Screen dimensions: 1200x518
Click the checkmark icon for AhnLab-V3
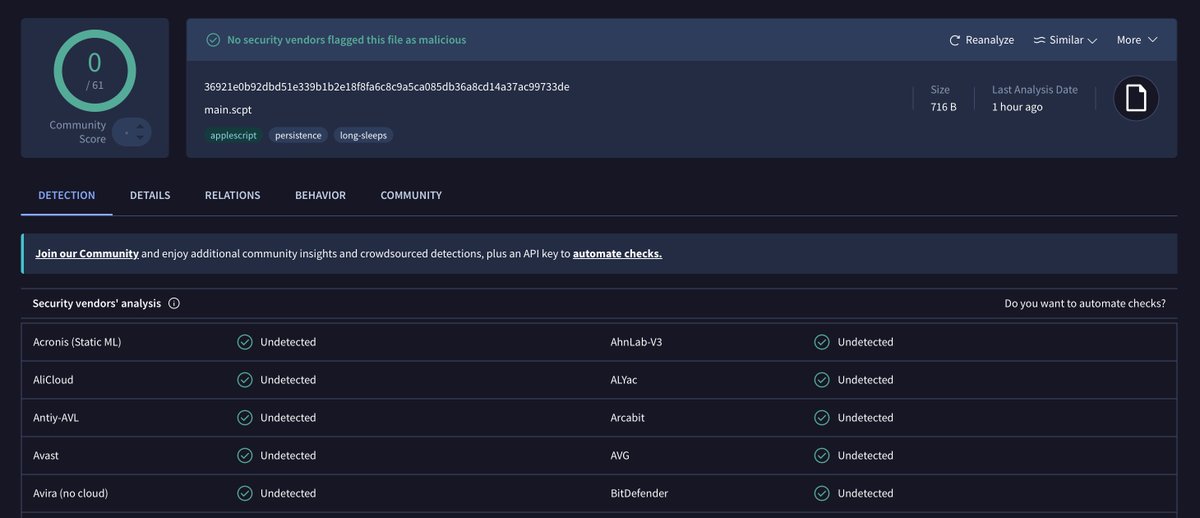click(x=822, y=342)
